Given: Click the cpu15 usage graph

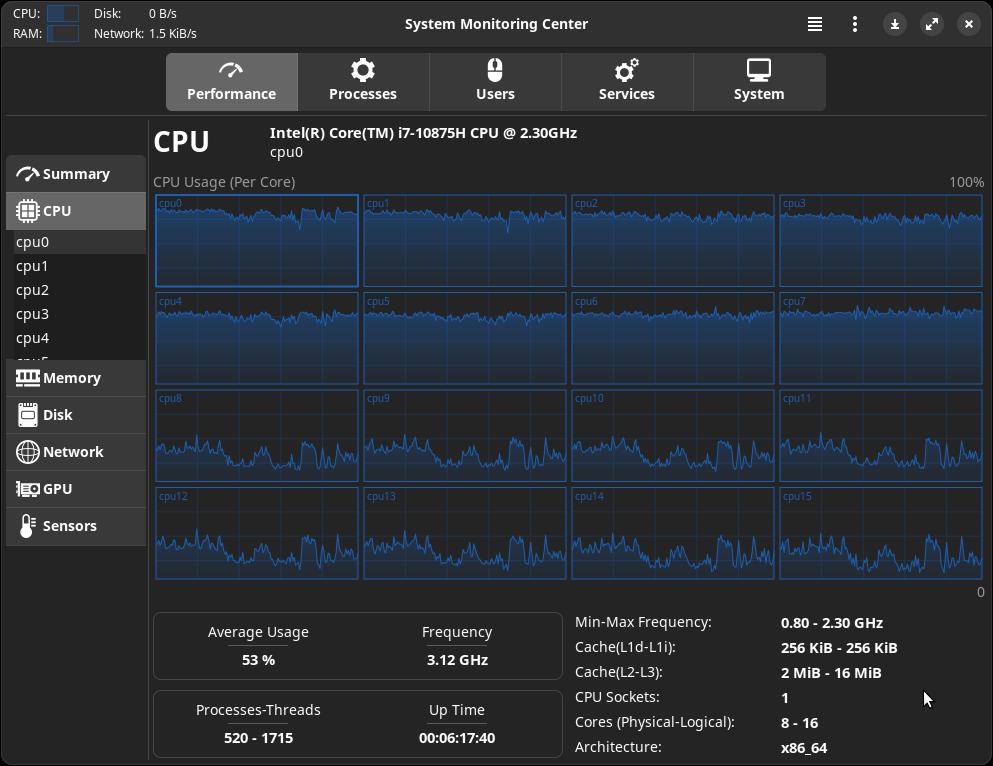Looking at the screenshot, I should click(x=881, y=533).
